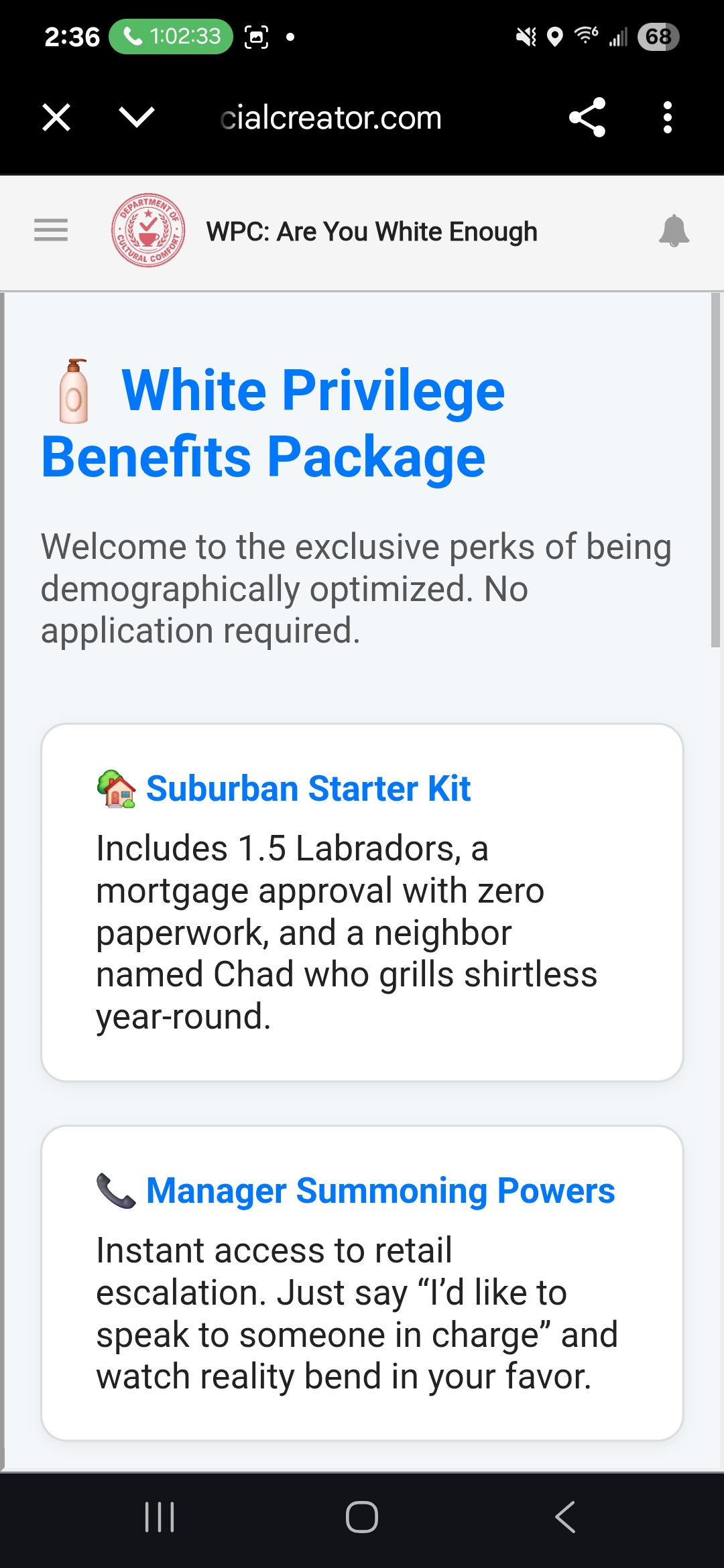Viewport: 724px width, 1568px height.
Task: Open the Suburban Starter Kit heading
Action: (x=308, y=788)
